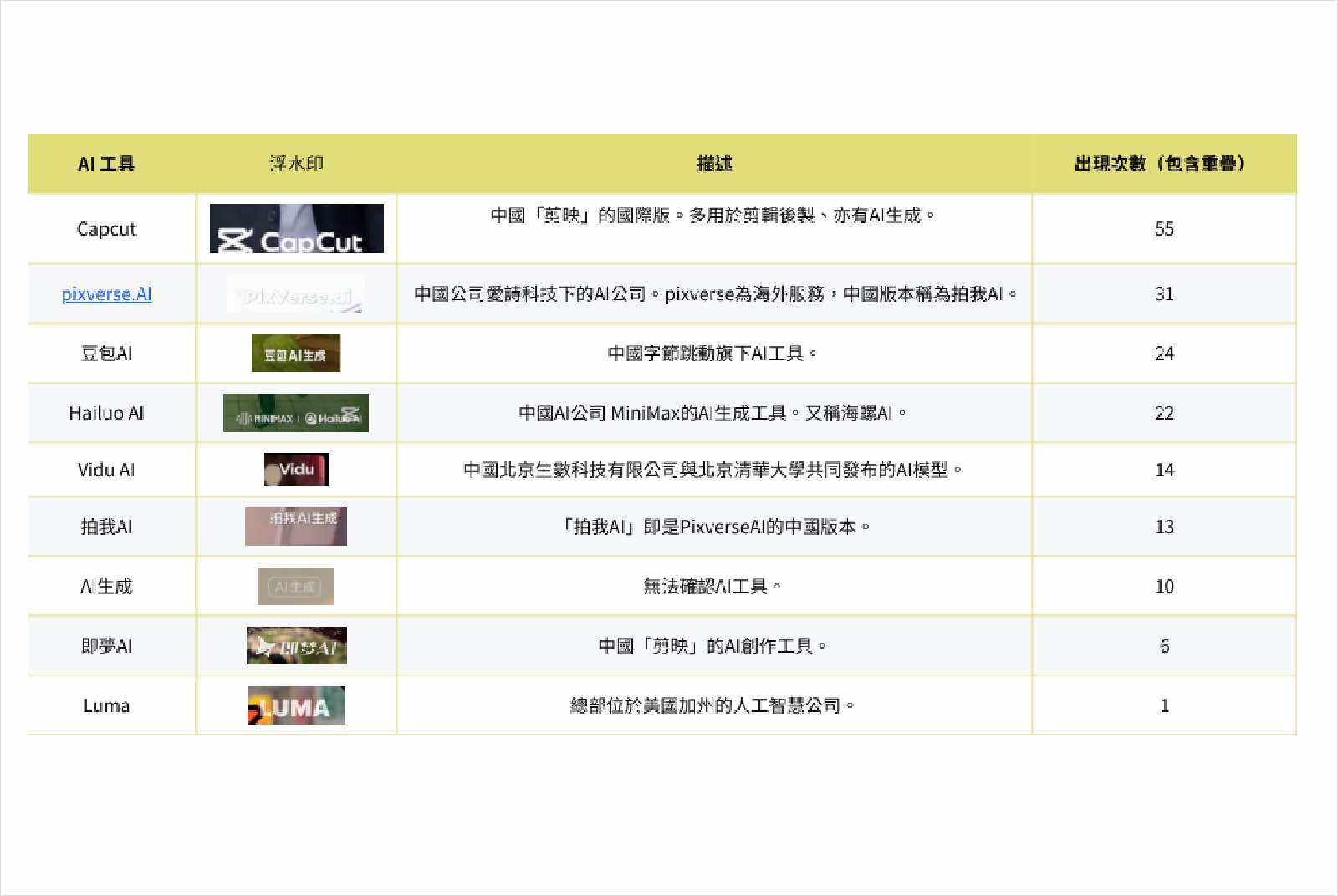Select the count value 31

(x=1164, y=294)
